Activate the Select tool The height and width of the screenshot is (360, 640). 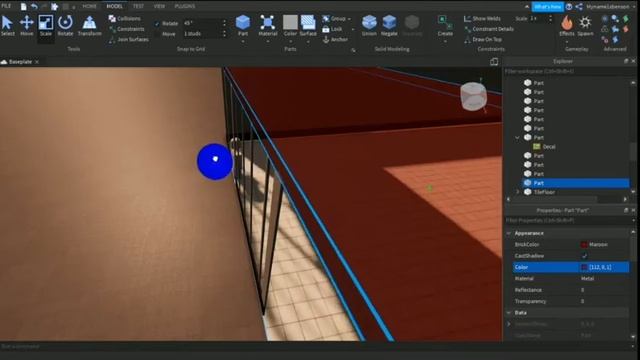click(7, 25)
